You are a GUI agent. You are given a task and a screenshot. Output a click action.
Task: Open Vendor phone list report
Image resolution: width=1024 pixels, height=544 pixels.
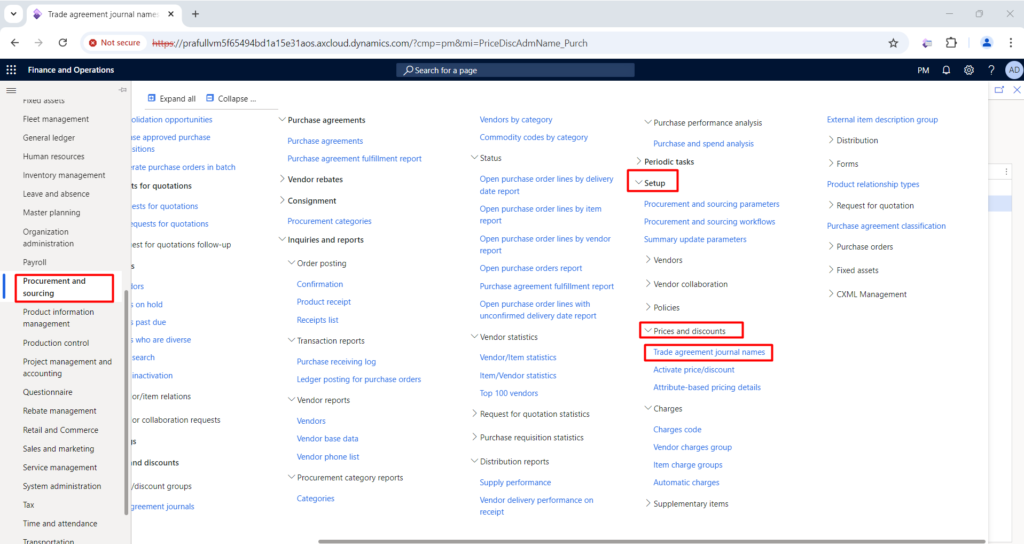pyautogui.click(x=328, y=456)
